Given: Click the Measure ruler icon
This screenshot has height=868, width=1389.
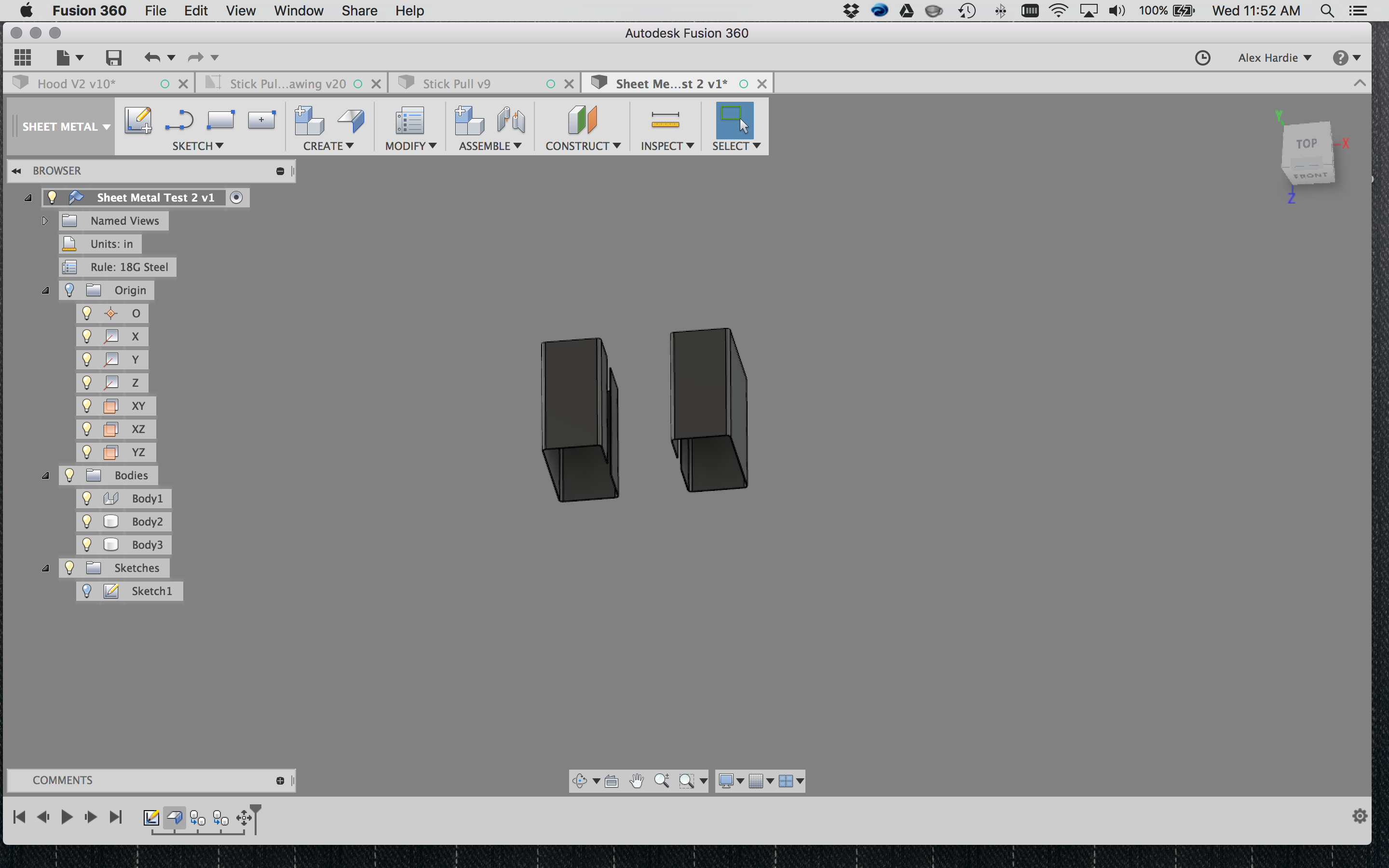Looking at the screenshot, I should (x=665, y=120).
